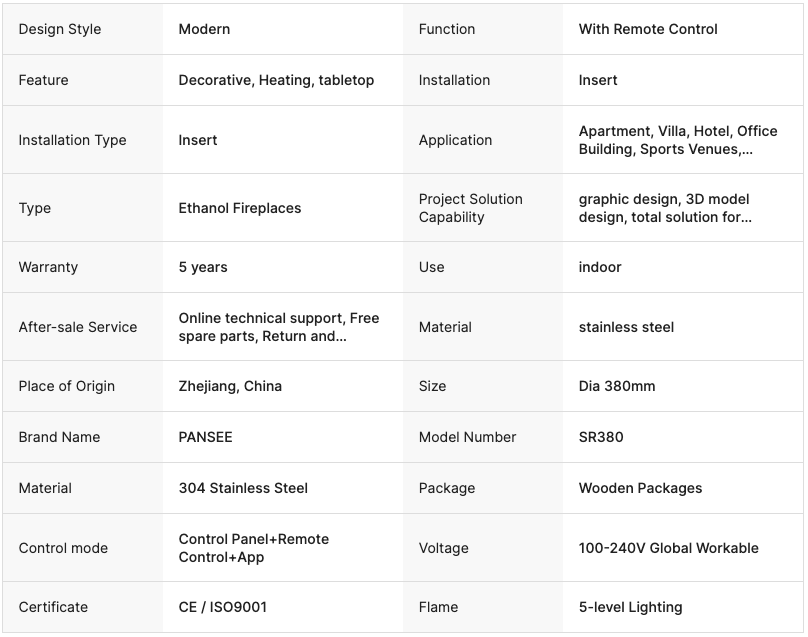Select the 304 Stainless Steel value
808x637 pixels.
click(243, 488)
